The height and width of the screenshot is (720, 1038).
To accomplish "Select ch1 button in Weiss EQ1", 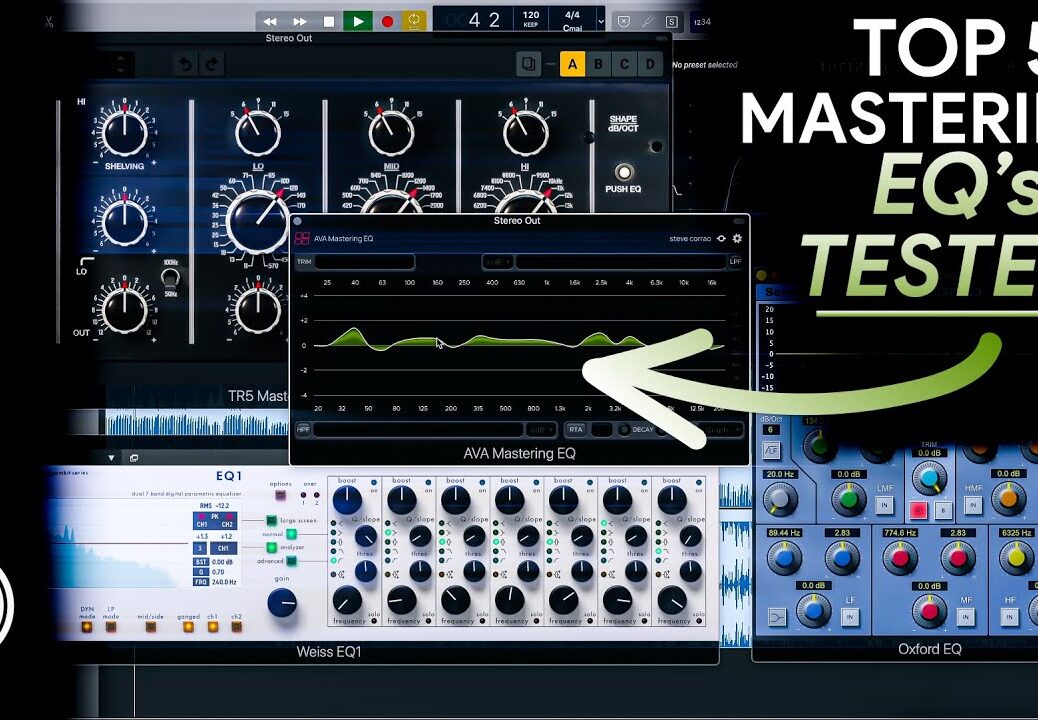I will pos(212,626).
